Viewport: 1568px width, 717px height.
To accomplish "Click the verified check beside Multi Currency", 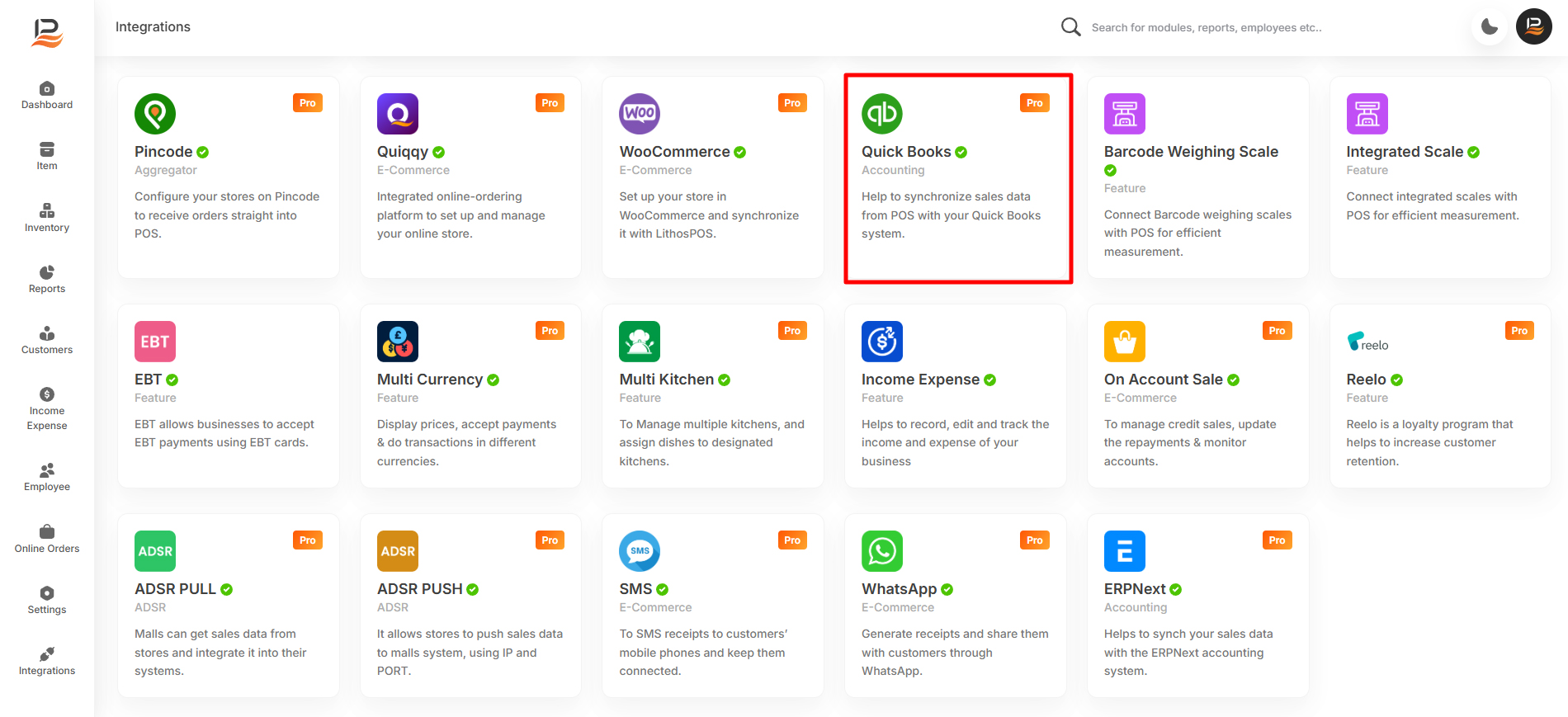I will pyautogui.click(x=494, y=380).
